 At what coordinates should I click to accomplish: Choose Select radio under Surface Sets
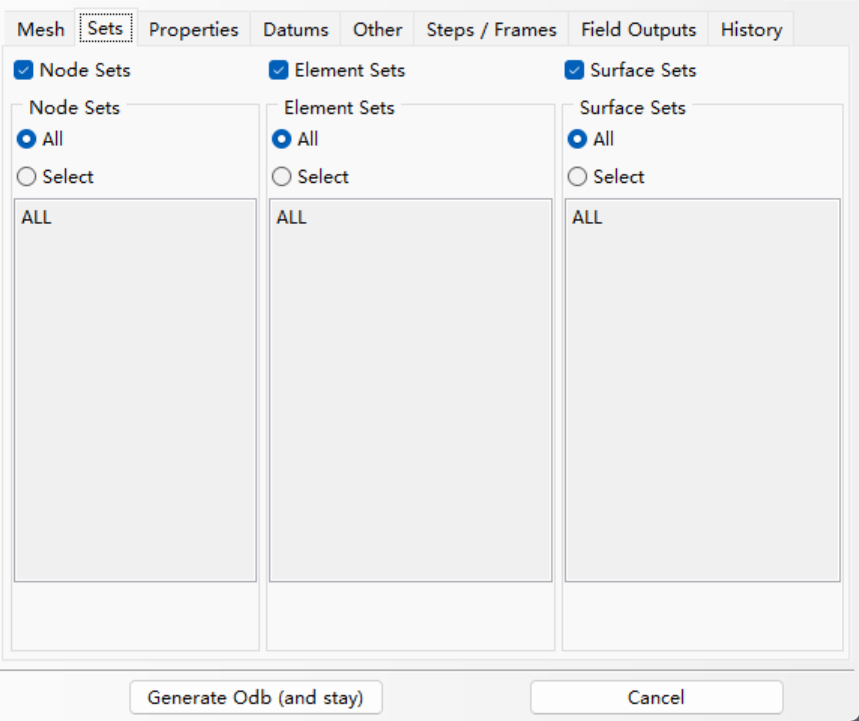(x=578, y=177)
